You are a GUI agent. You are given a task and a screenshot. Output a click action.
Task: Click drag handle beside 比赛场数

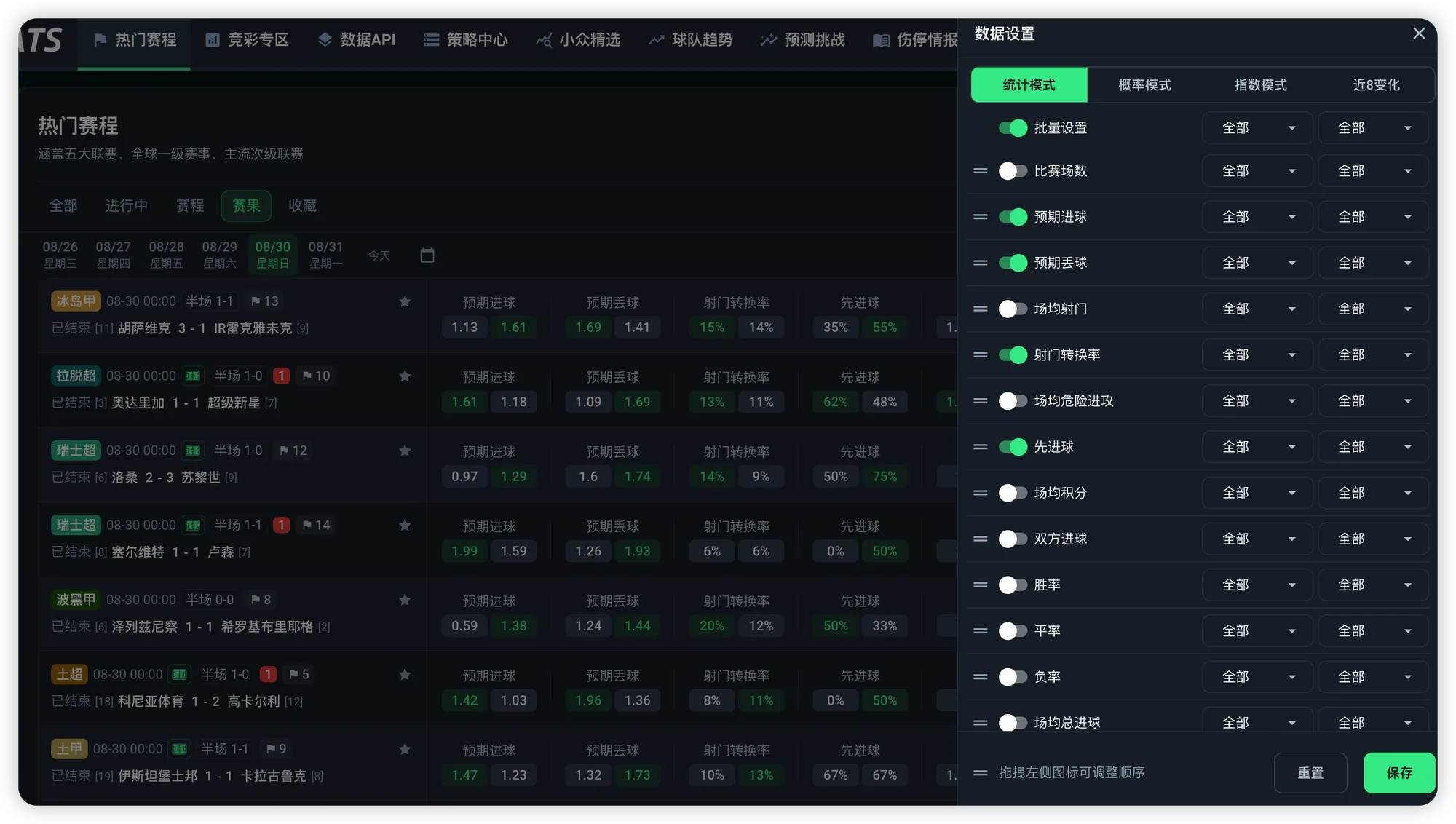click(x=981, y=171)
